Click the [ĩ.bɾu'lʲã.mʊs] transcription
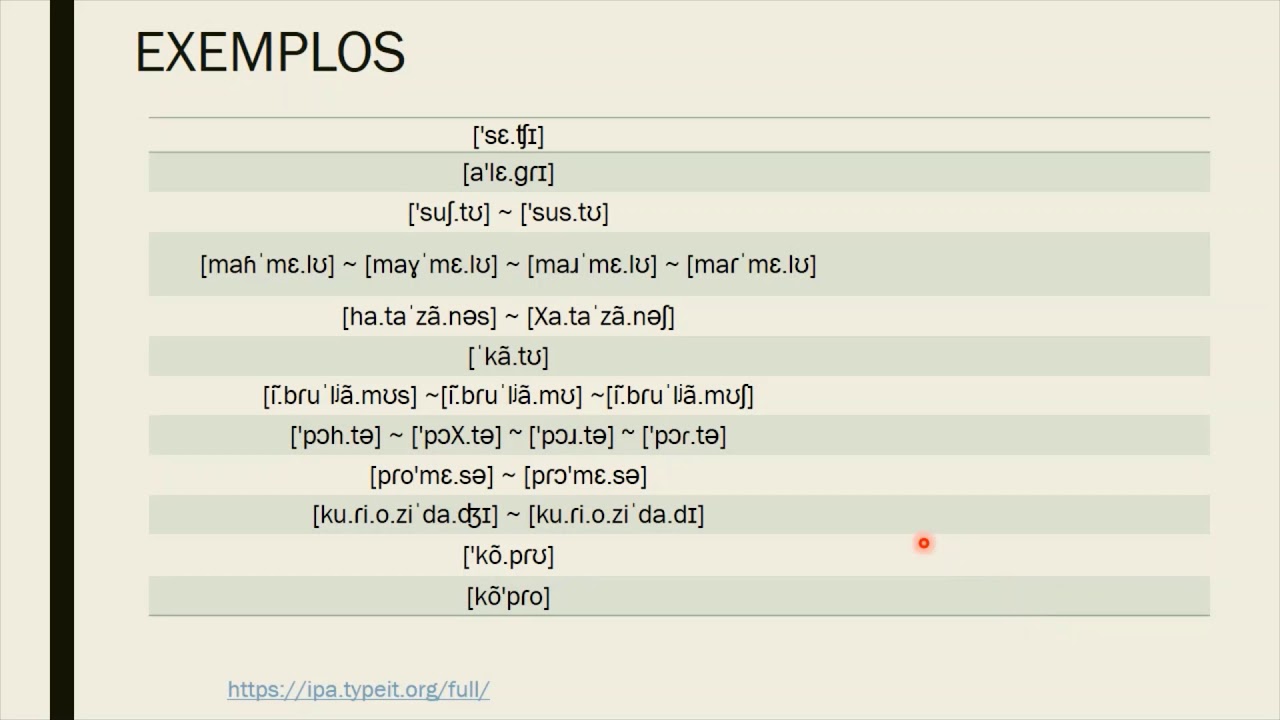Viewport: 1280px width, 720px height. (340, 396)
